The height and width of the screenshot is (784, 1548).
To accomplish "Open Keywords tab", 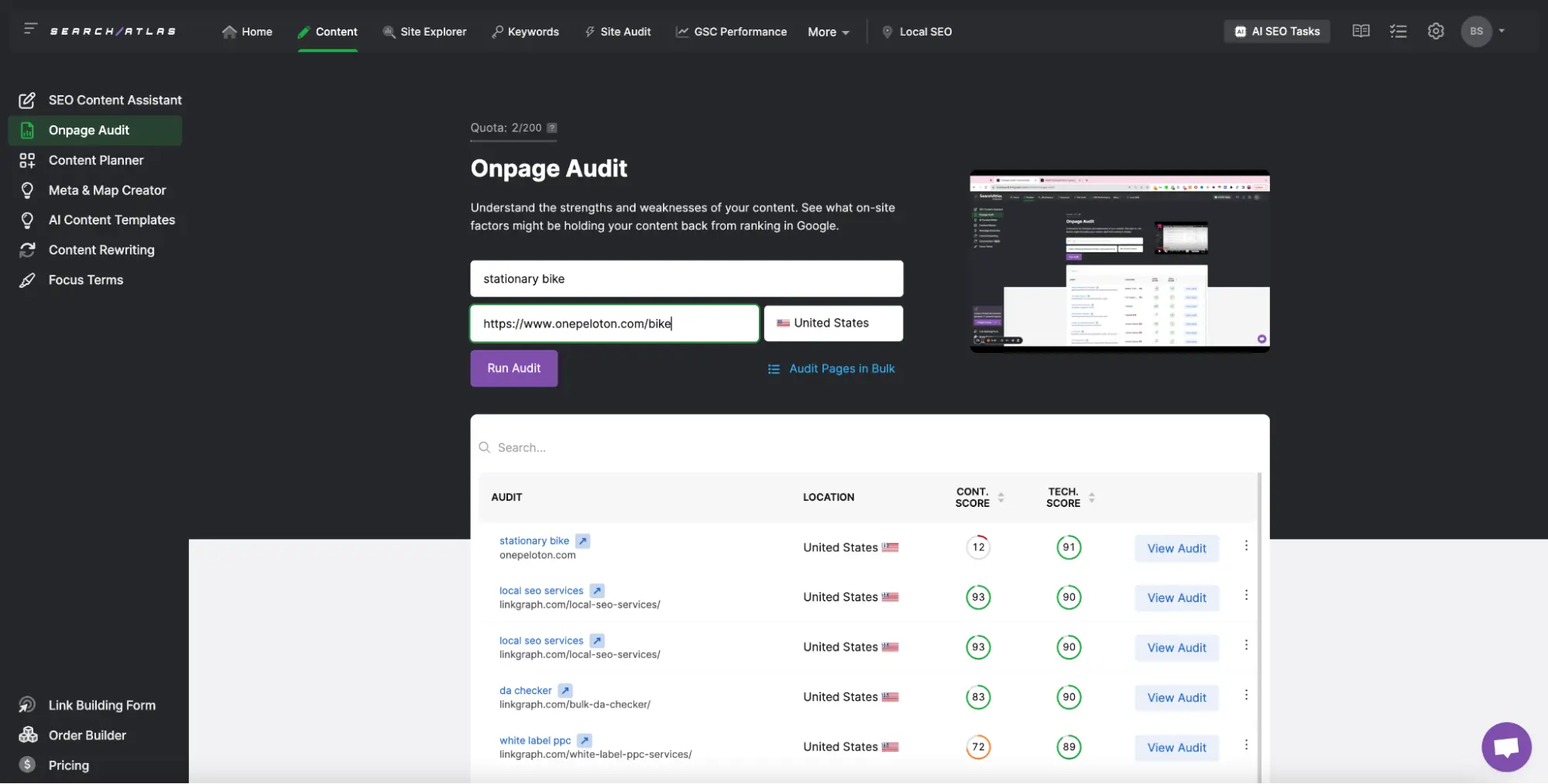I will tap(525, 32).
